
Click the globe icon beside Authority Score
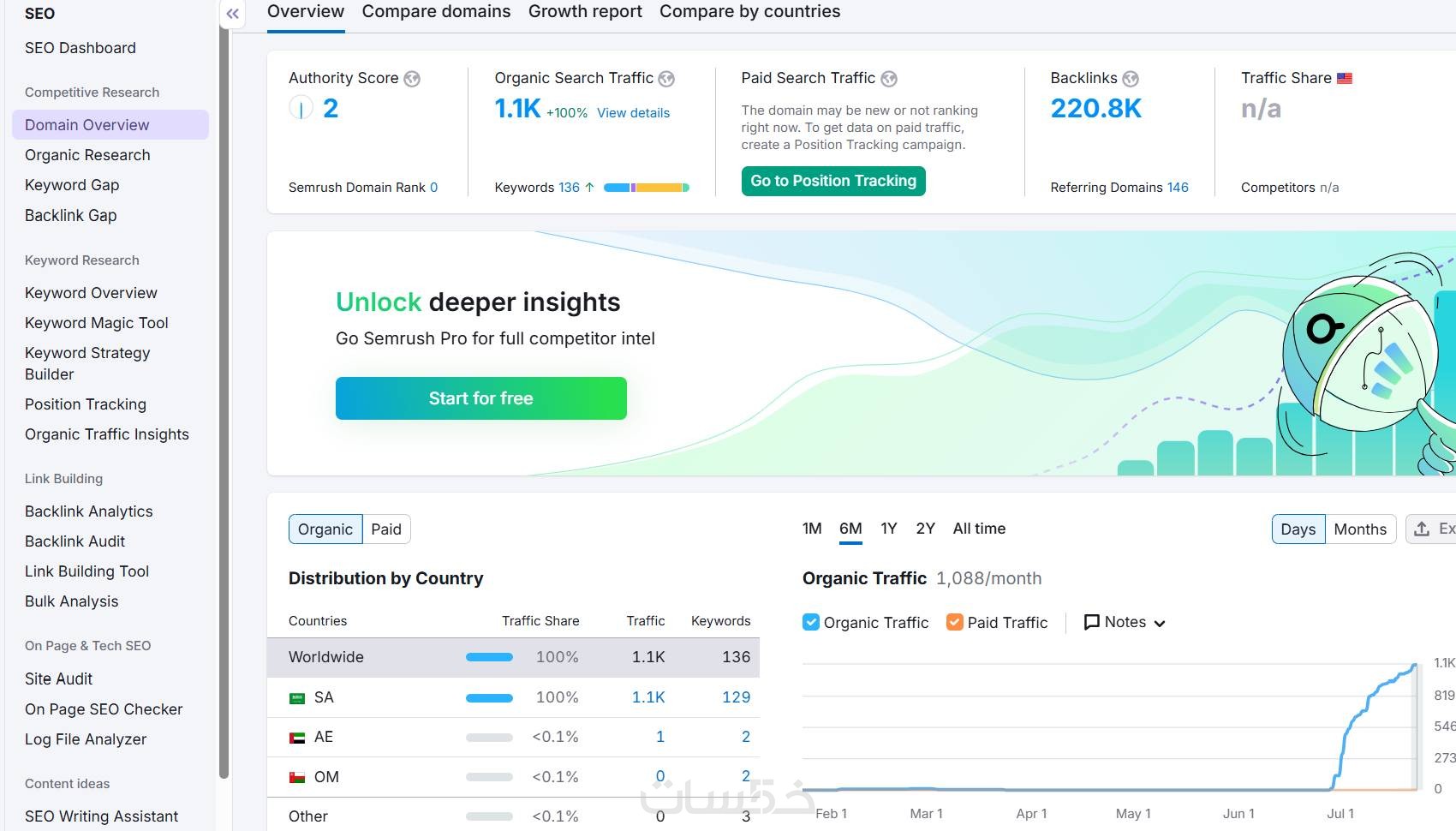tap(412, 79)
